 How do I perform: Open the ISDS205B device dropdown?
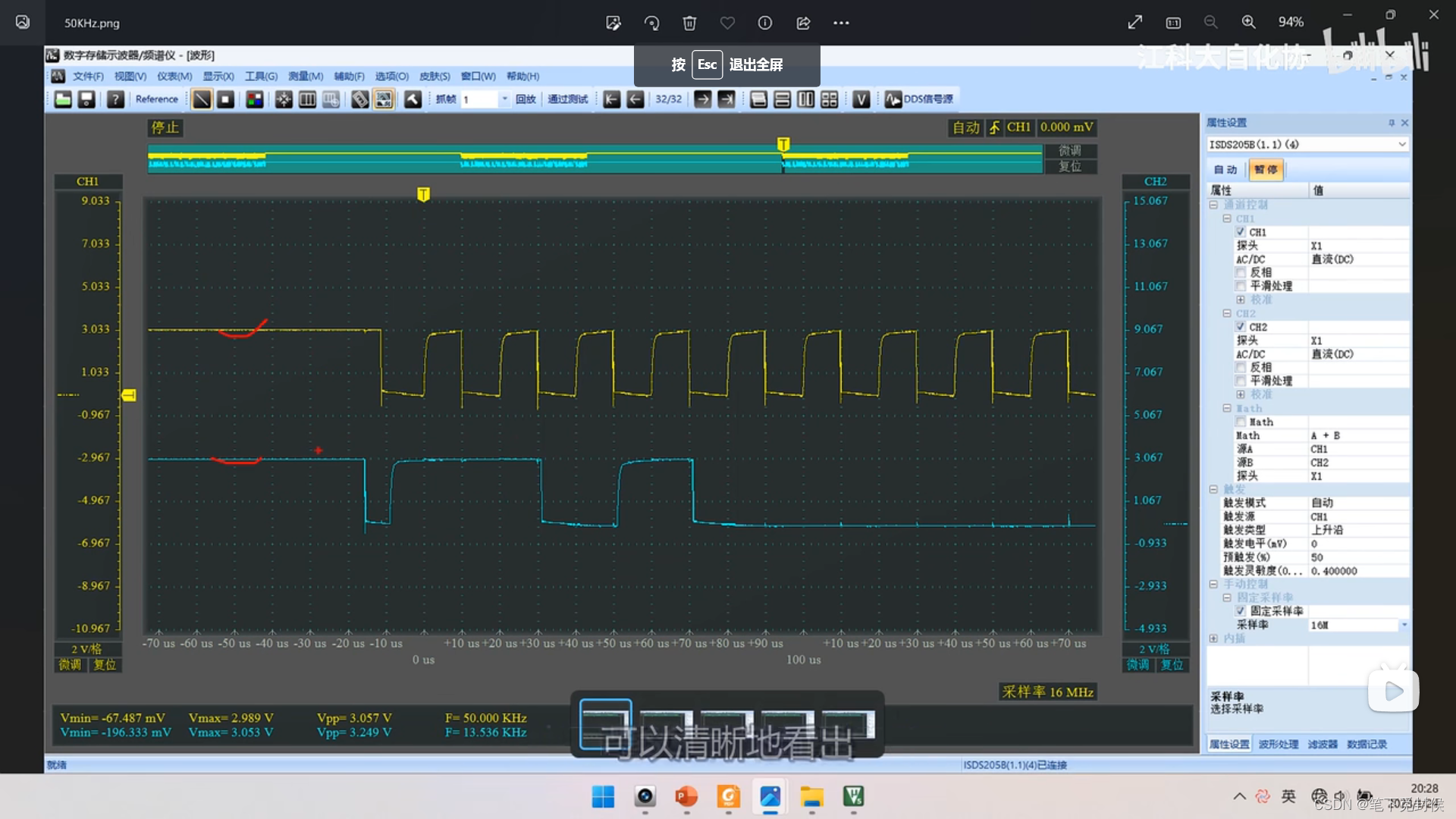[x=1401, y=144]
